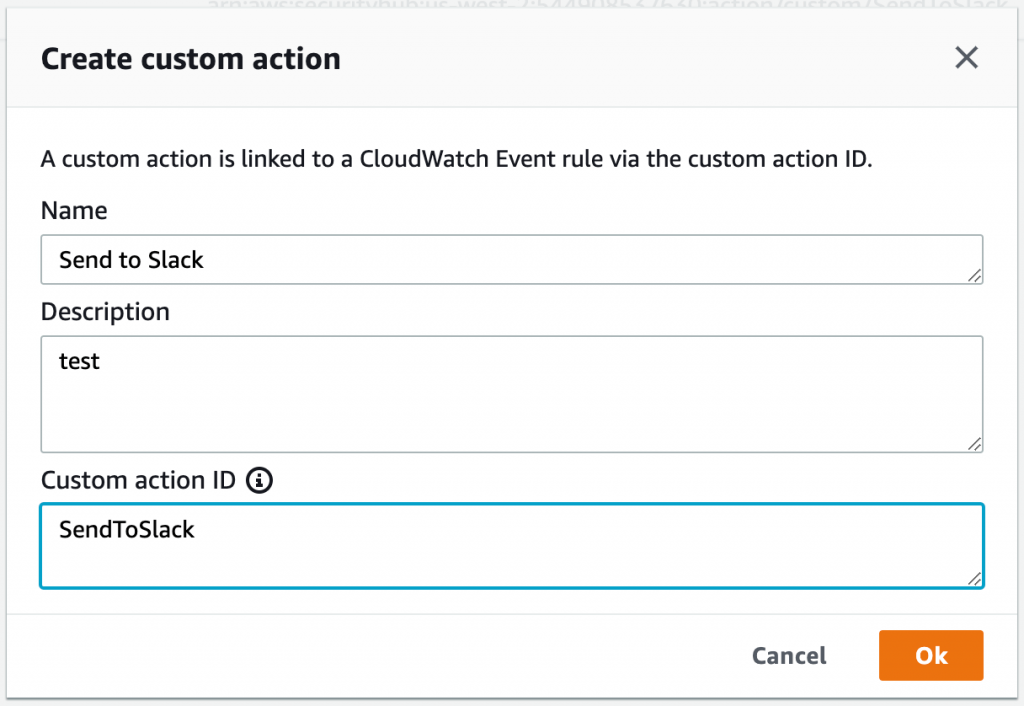1024x706 pixels.
Task: Click Cancel to discard the custom action
Action: click(x=789, y=656)
